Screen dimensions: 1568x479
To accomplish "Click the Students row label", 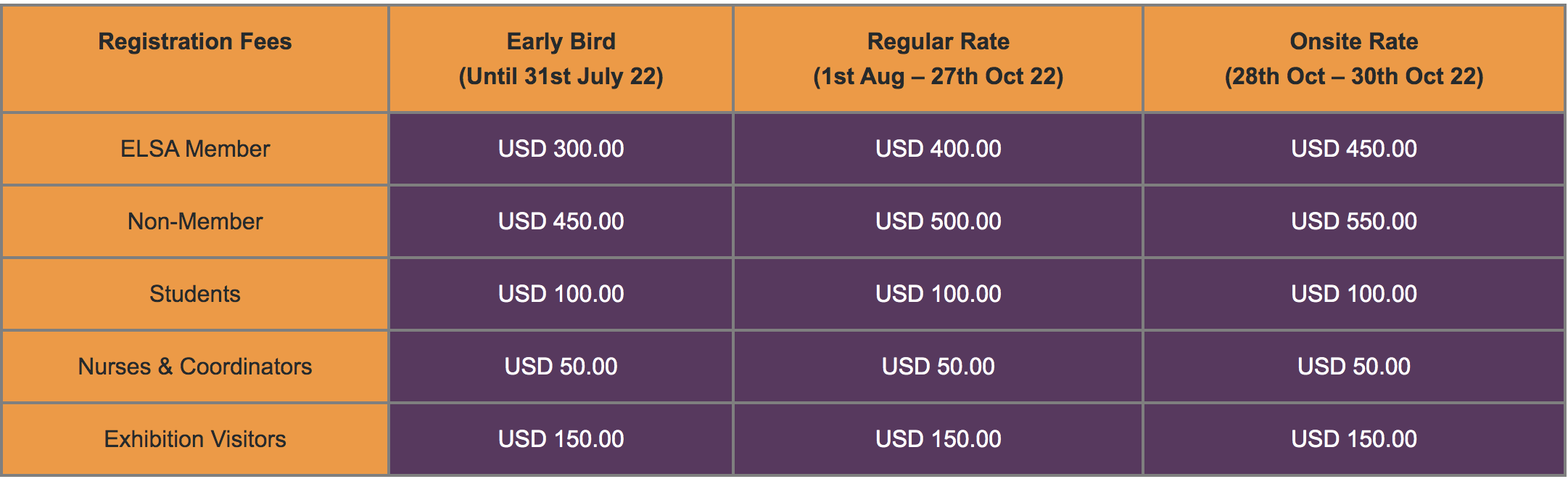I will (195, 294).
